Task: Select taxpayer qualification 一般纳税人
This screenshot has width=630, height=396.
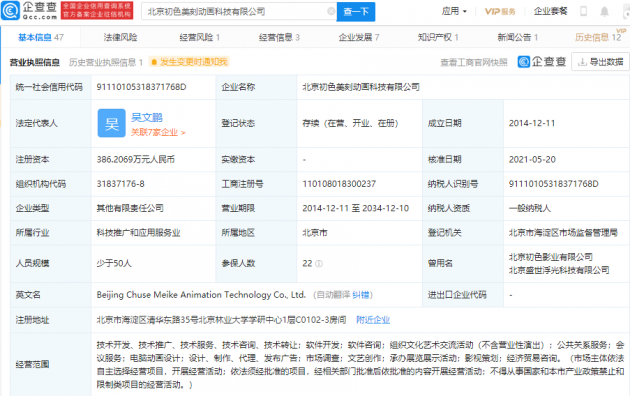Action: (530, 208)
